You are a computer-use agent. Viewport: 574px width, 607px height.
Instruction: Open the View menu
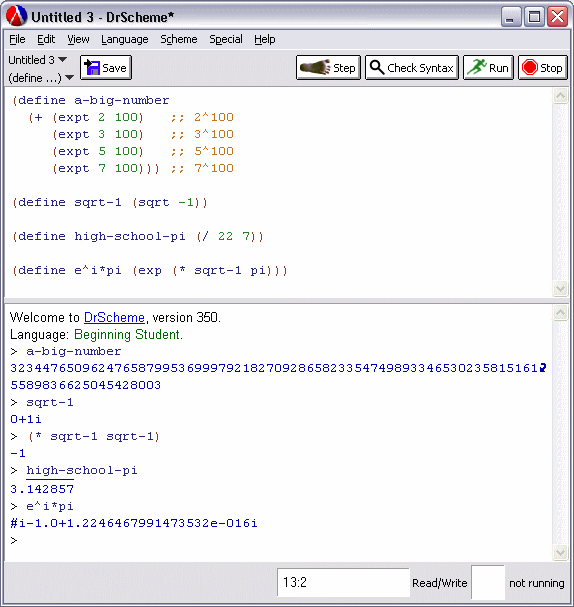(78, 39)
